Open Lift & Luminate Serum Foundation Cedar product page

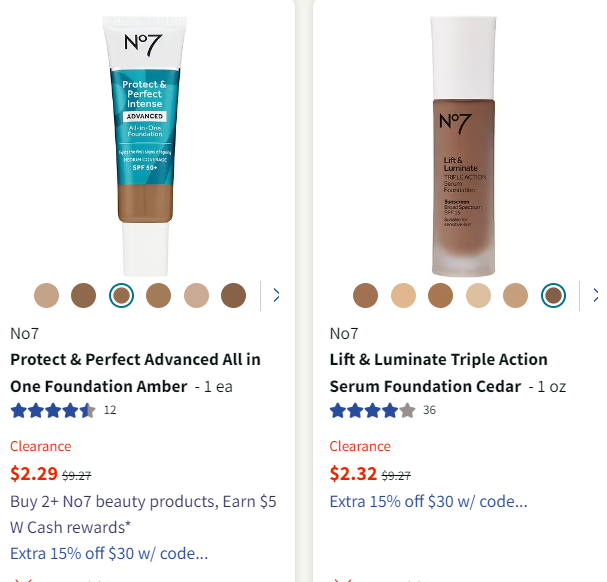[438, 372]
